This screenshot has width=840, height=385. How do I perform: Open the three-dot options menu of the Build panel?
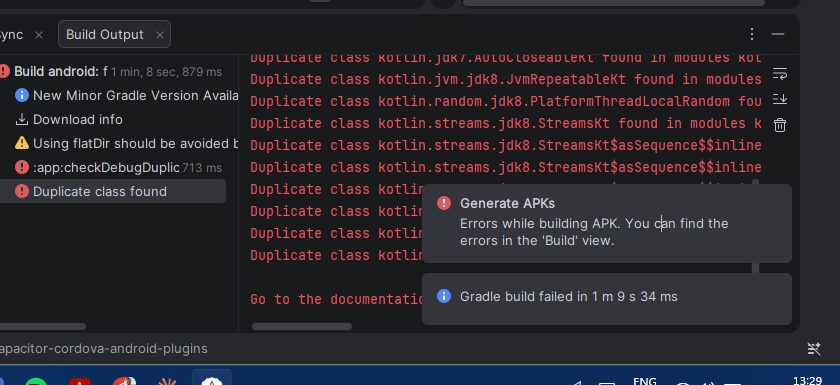click(x=752, y=34)
